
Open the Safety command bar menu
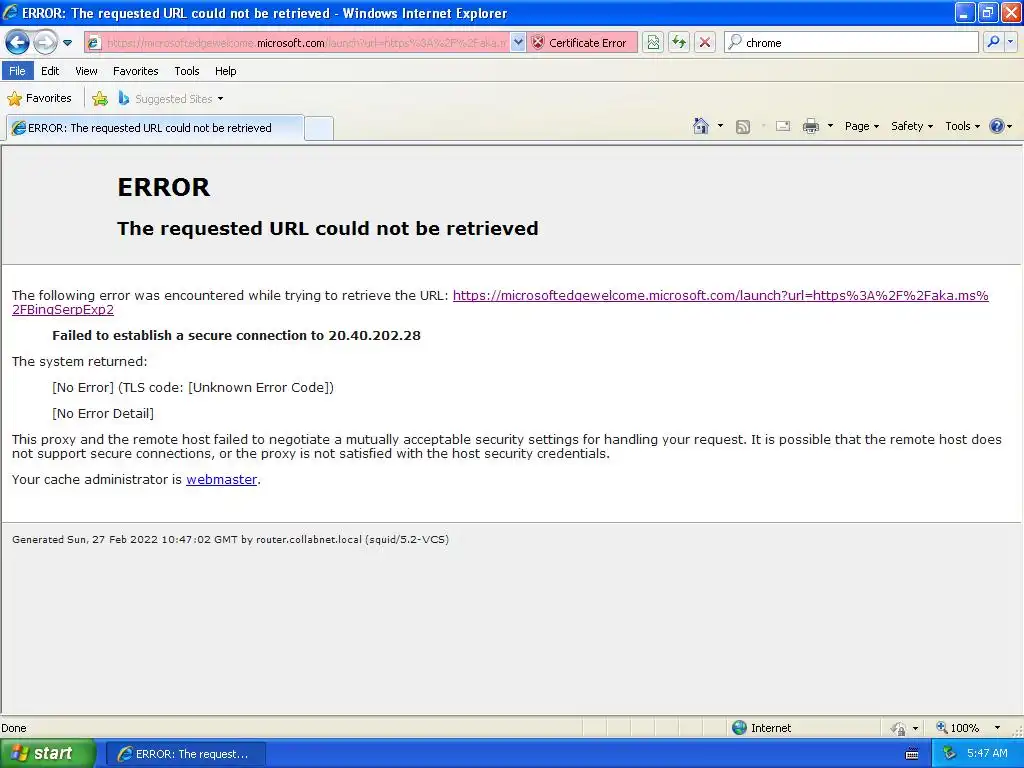click(912, 126)
